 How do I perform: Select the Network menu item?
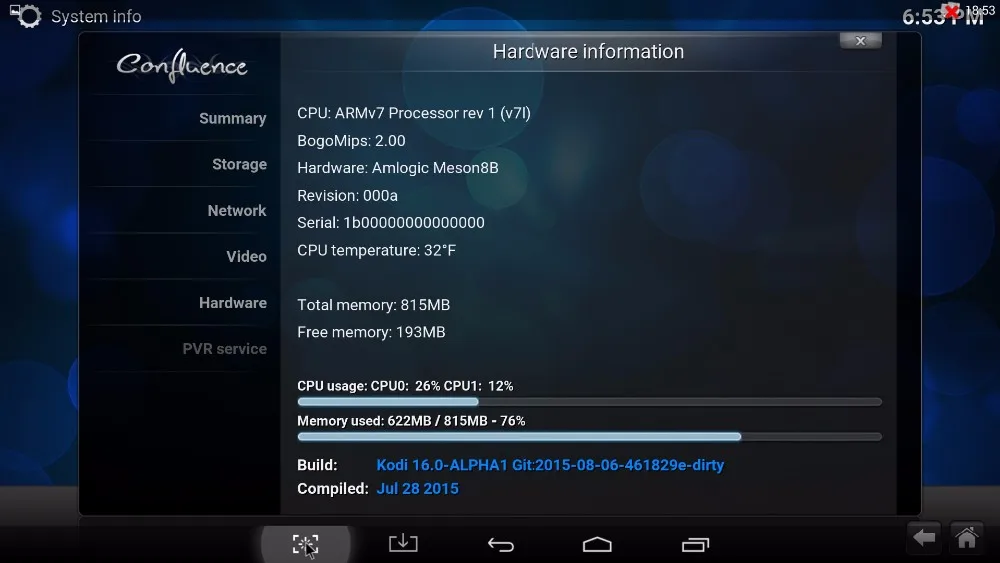point(237,210)
